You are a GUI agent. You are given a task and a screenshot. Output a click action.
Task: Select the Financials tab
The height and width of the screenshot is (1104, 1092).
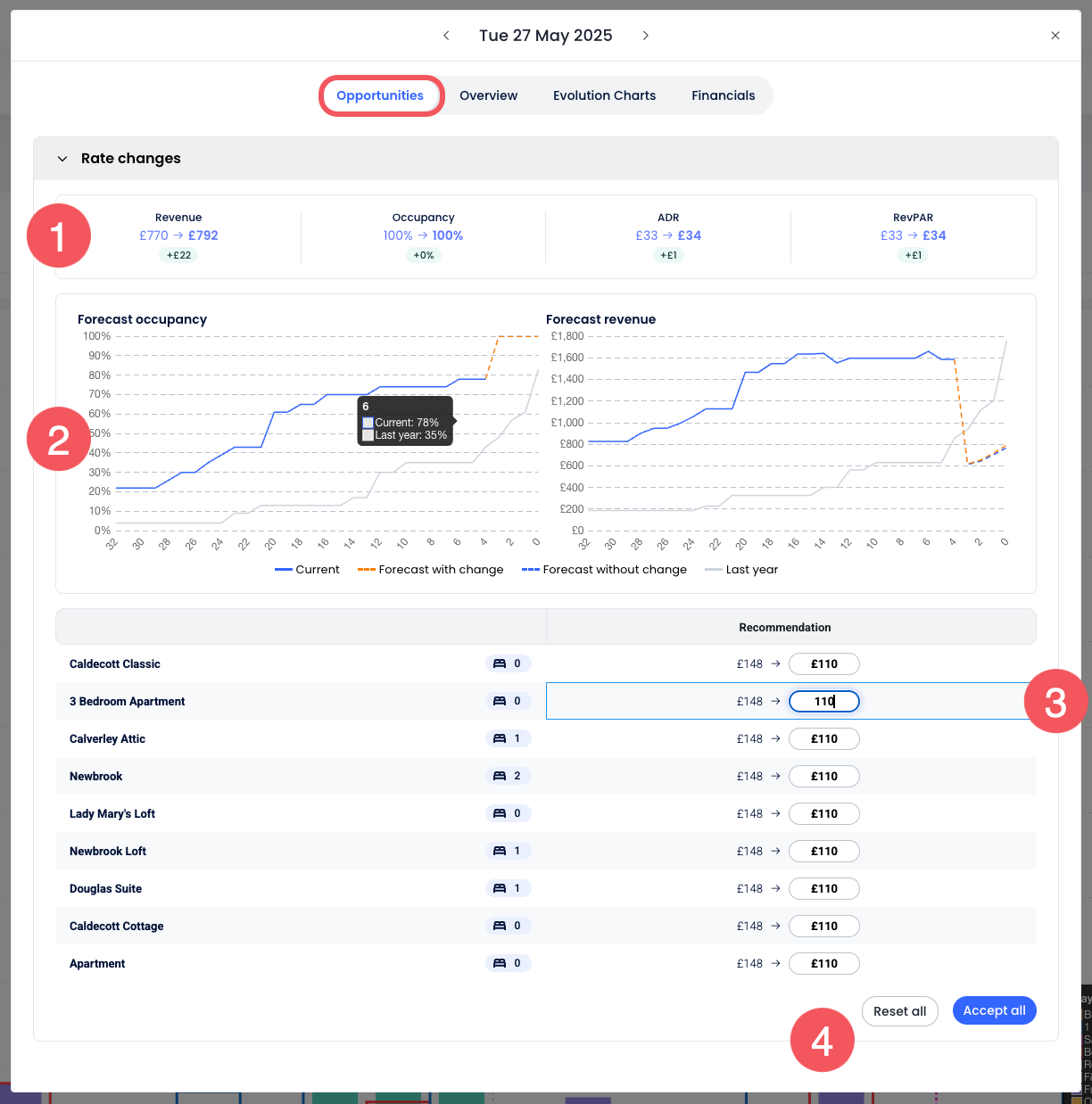click(723, 95)
